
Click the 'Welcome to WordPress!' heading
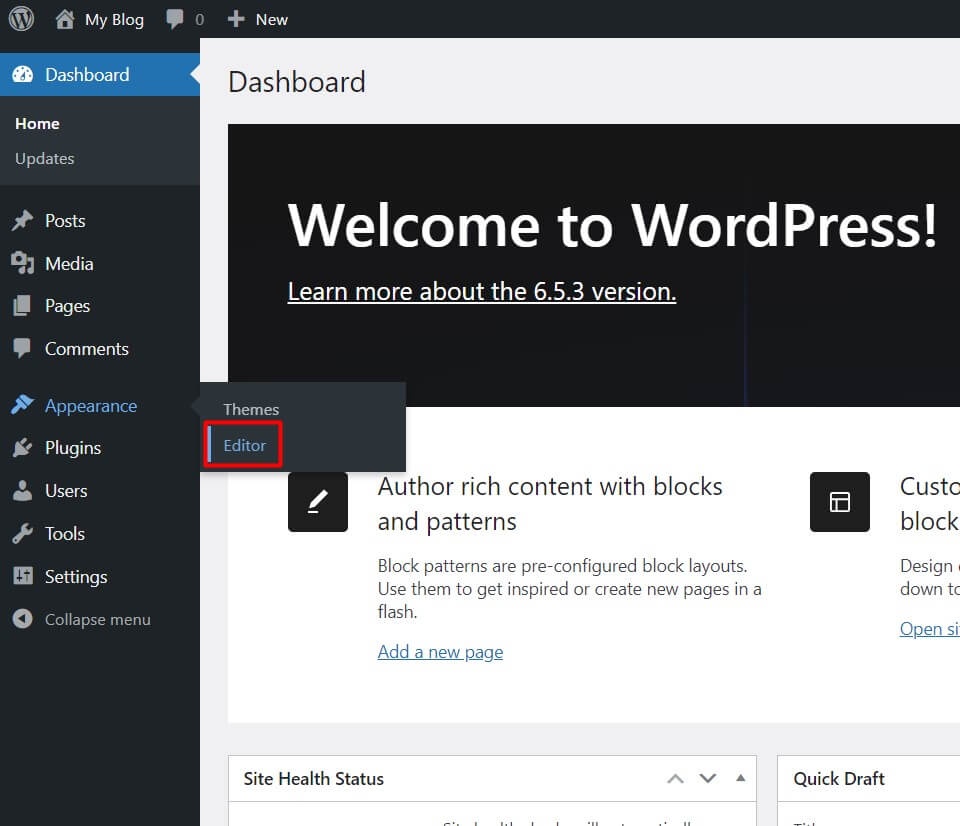[612, 225]
